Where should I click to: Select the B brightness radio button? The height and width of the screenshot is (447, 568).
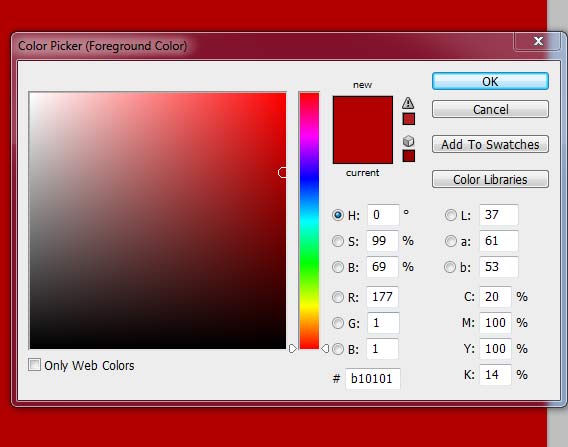[x=338, y=267]
